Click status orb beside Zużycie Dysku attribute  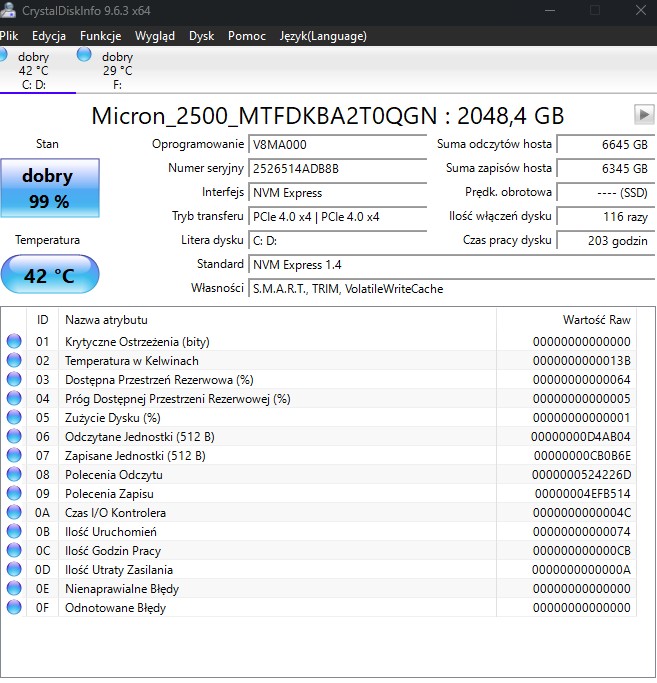point(14,417)
